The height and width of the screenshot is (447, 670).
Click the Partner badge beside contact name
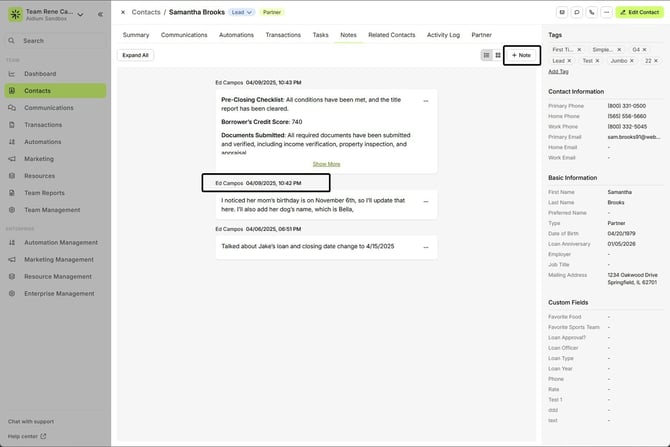click(x=272, y=12)
